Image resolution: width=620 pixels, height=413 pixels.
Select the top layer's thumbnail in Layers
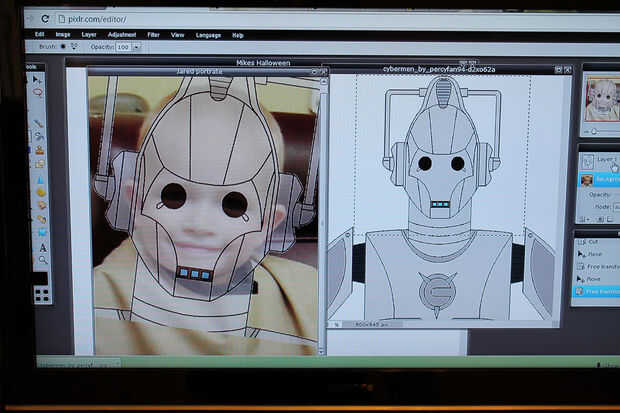click(x=588, y=161)
